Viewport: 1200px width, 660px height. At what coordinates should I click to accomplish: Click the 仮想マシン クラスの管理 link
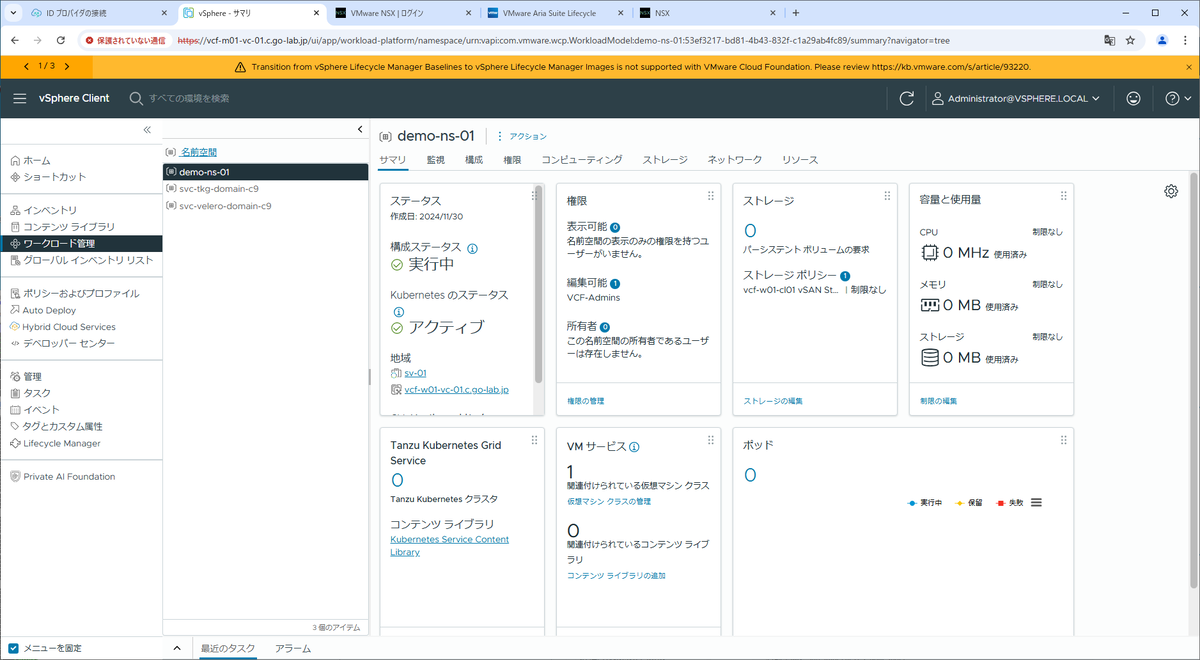609,501
